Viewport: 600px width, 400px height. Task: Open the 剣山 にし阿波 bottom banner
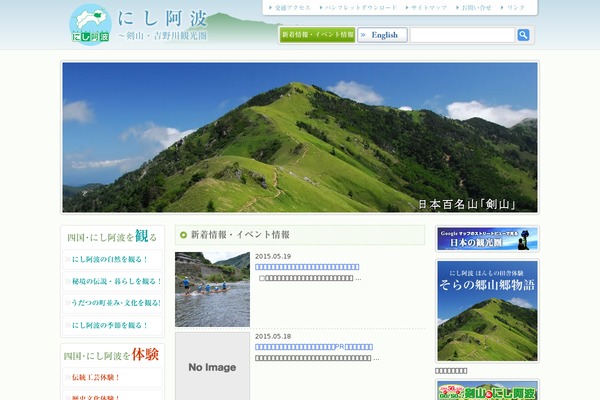point(487,391)
